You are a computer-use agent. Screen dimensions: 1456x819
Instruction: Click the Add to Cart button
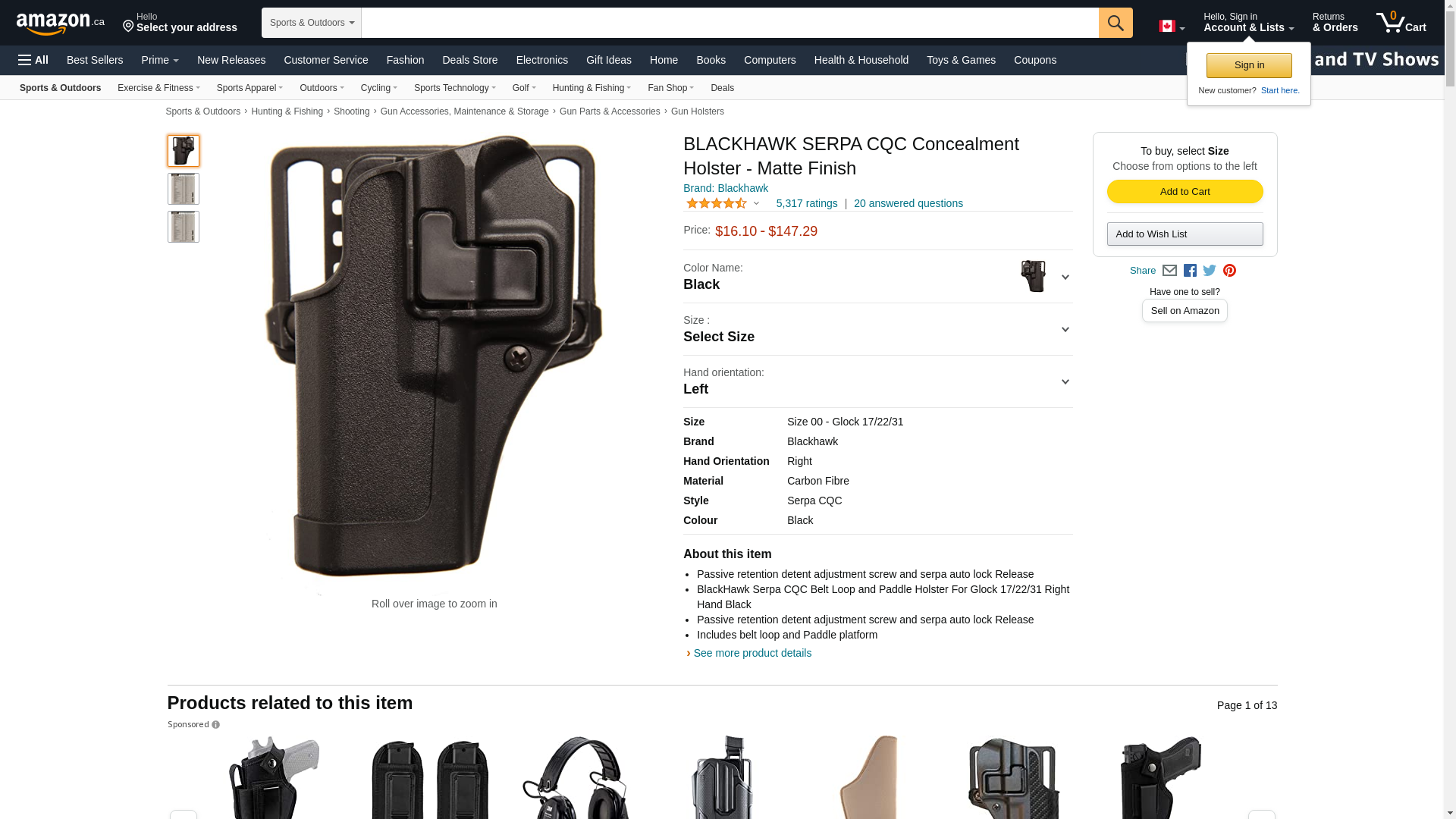point(1185,191)
